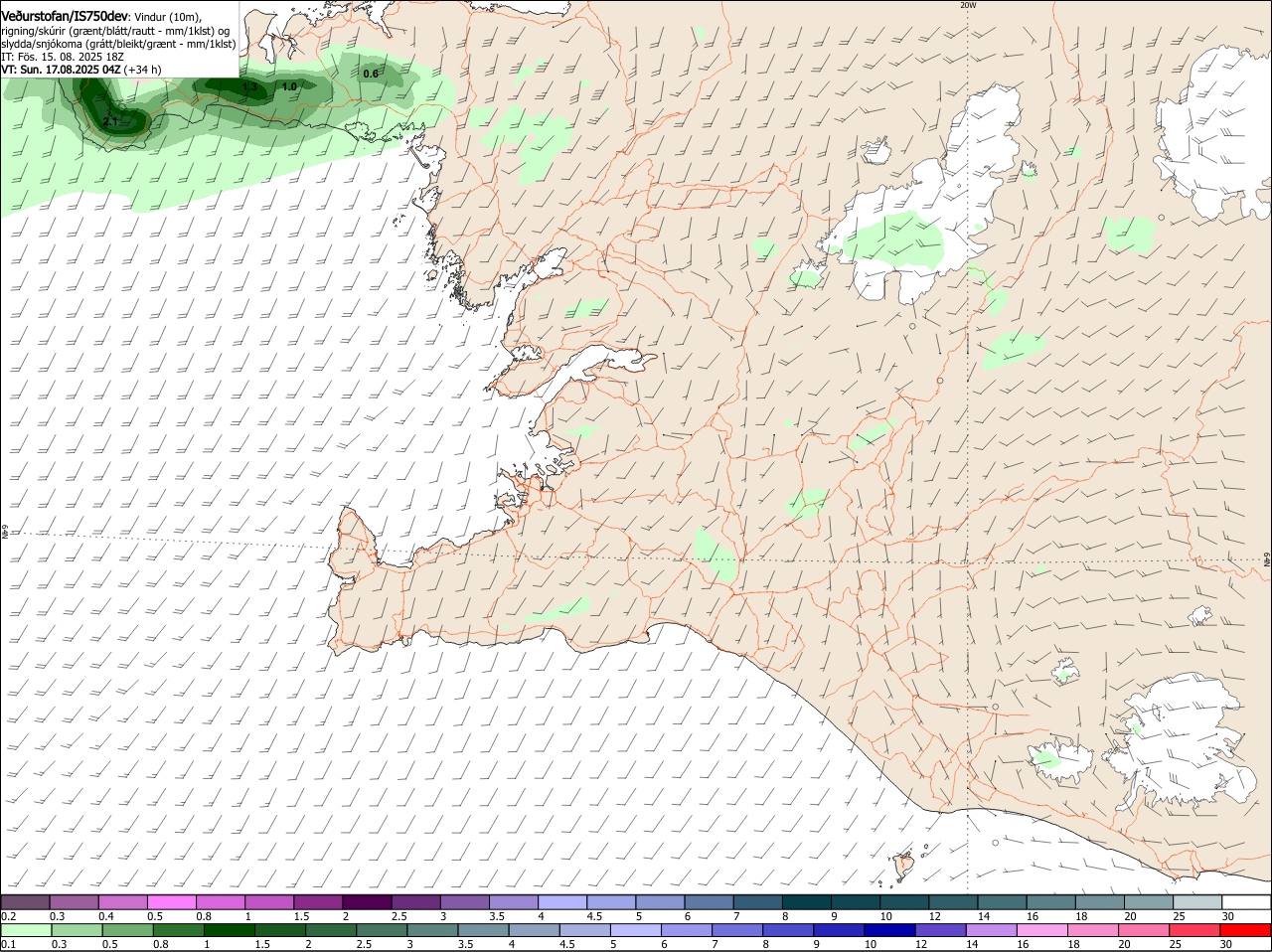The image size is (1272, 952).
Task: Click lower legend swatch labeled 2
Action: click(331, 929)
